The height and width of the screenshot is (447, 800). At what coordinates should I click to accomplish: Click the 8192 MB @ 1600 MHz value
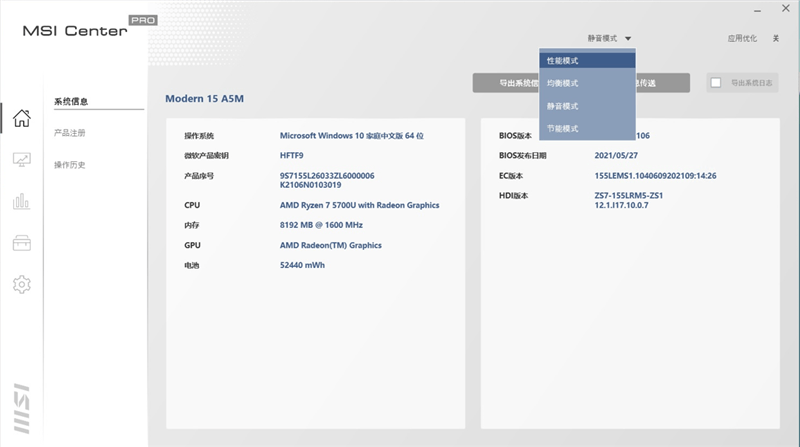coord(321,225)
